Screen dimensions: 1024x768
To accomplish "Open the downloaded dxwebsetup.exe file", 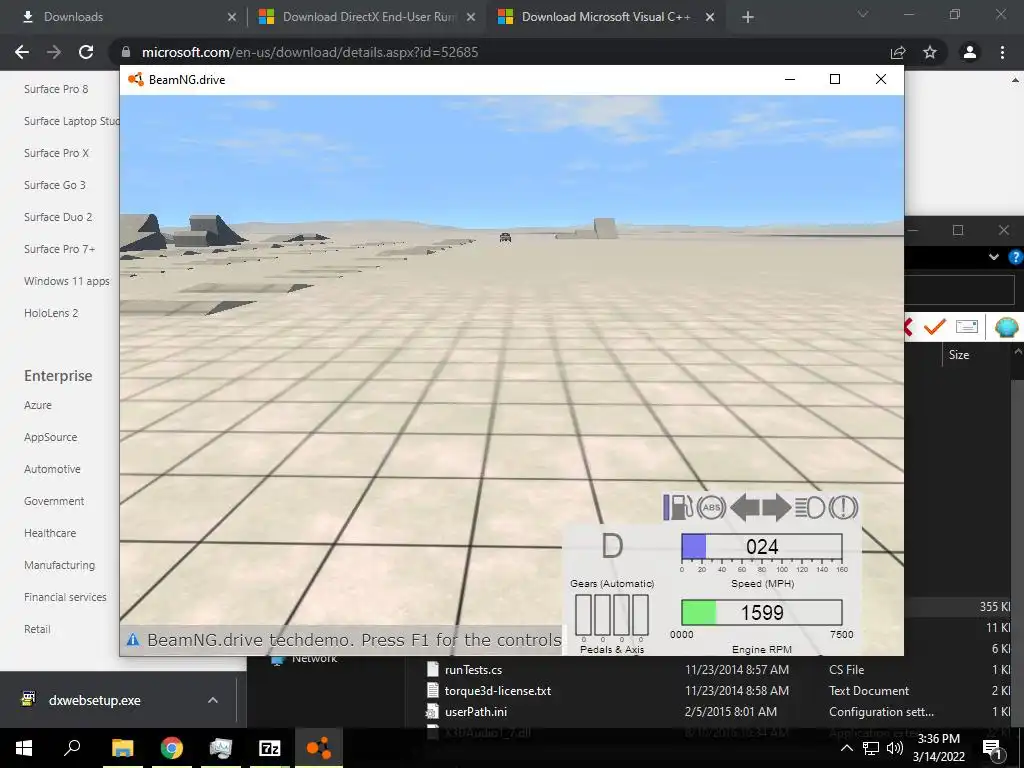I will point(94,700).
